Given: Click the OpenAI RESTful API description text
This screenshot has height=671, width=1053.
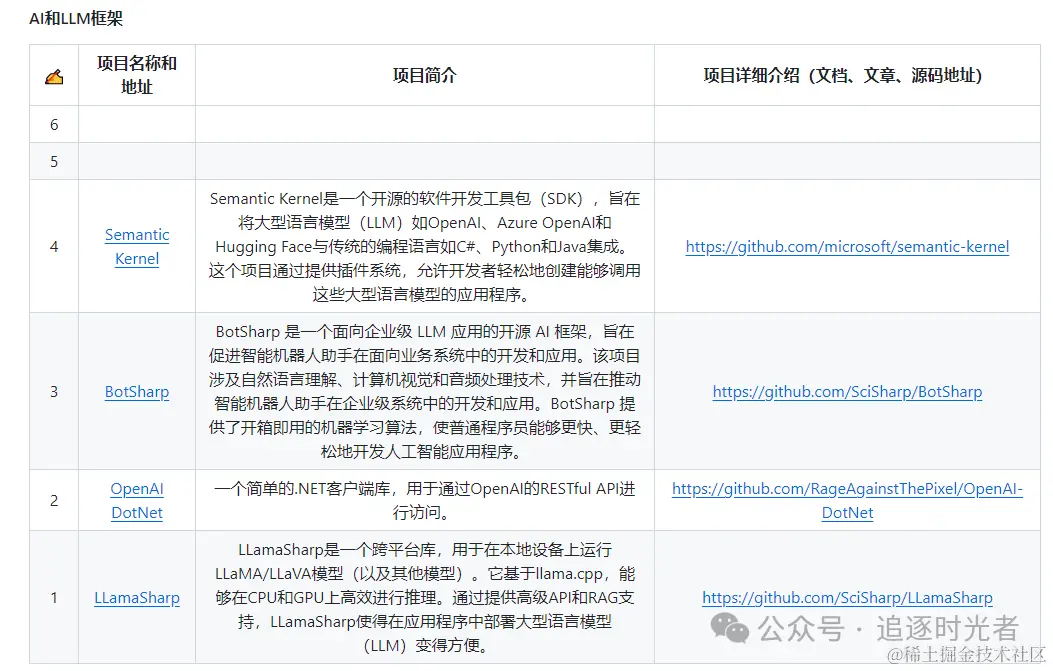Looking at the screenshot, I should click(424, 500).
